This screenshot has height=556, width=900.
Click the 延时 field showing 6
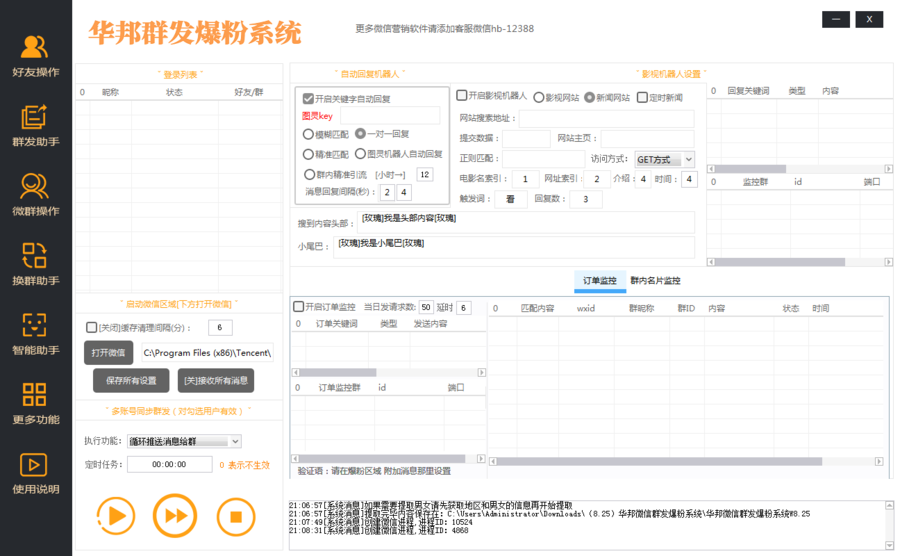(x=463, y=308)
